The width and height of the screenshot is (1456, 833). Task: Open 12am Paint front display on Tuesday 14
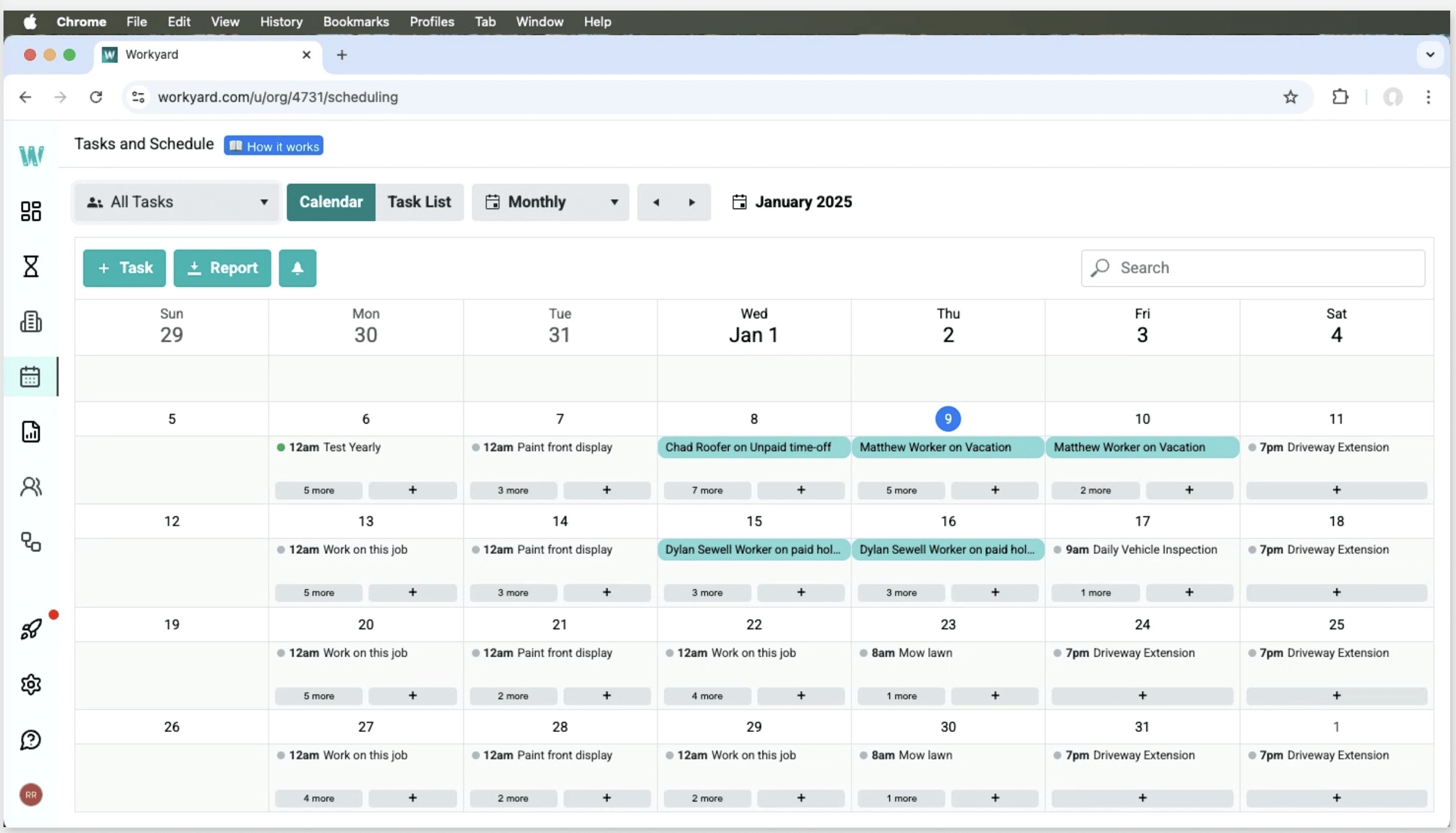pyautogui.click(x=541, y=550)
